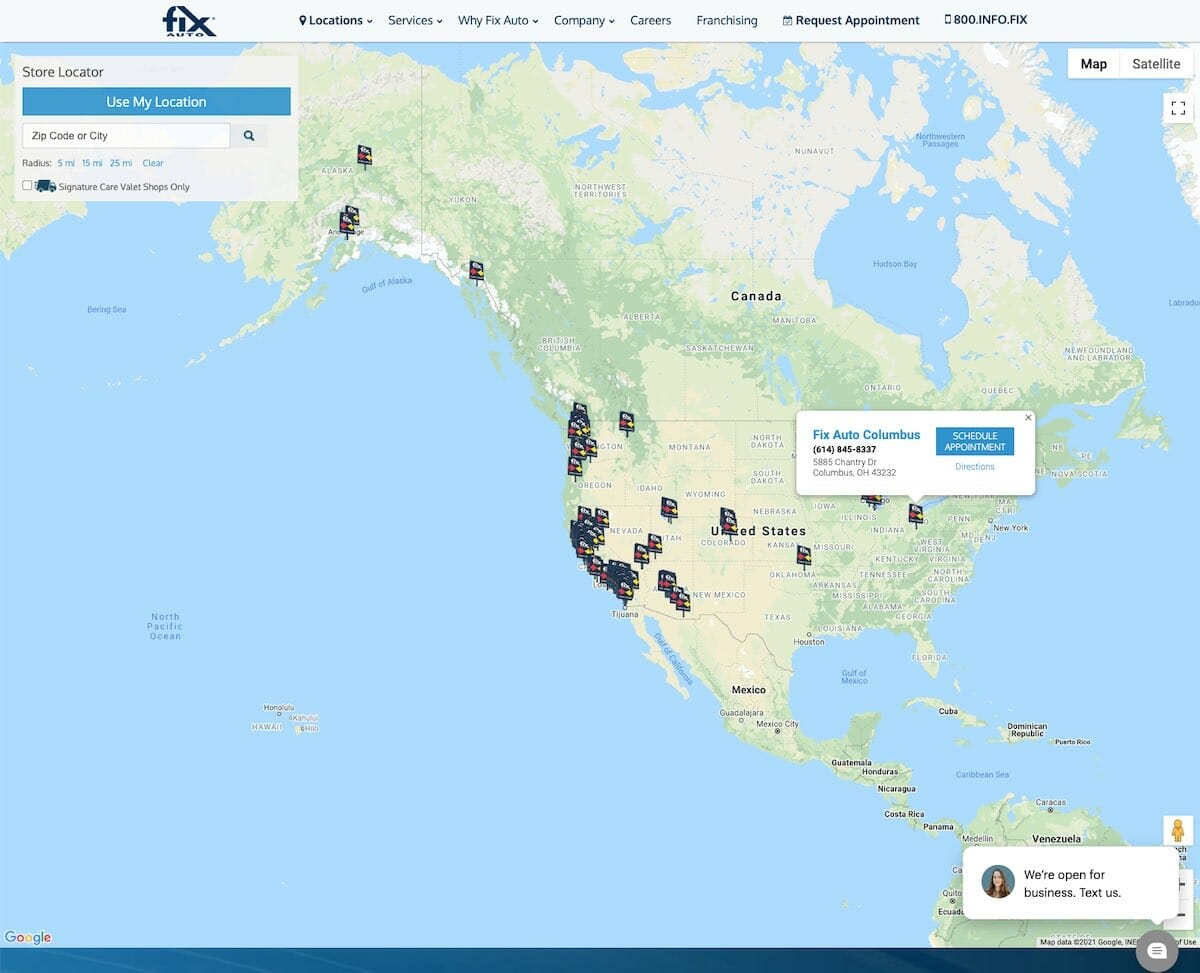
Task: Switch to Satellite map view
Action: coord(1156,64)
